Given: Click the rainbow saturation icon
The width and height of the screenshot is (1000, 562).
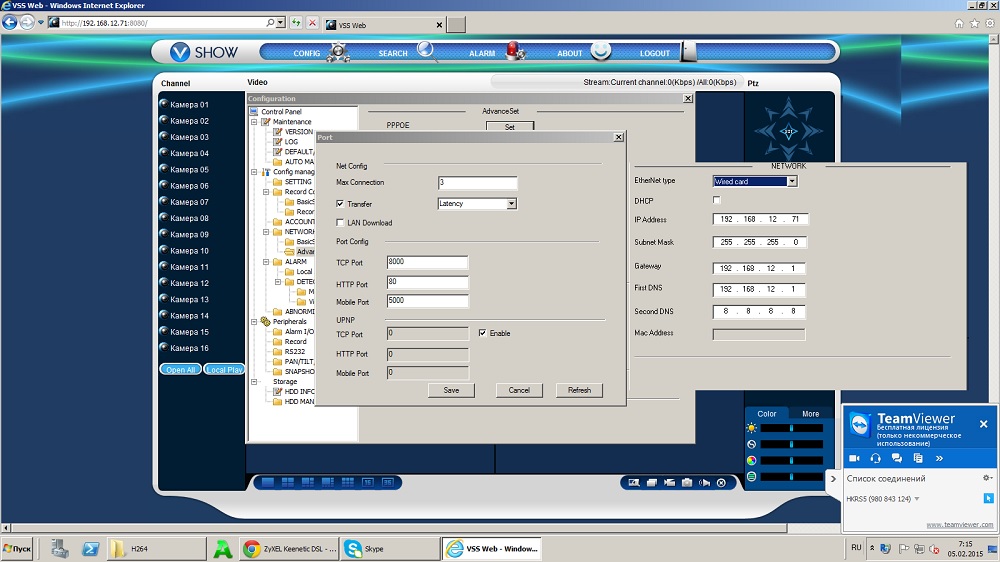Looking at the screenshot, I should [752, 461].
